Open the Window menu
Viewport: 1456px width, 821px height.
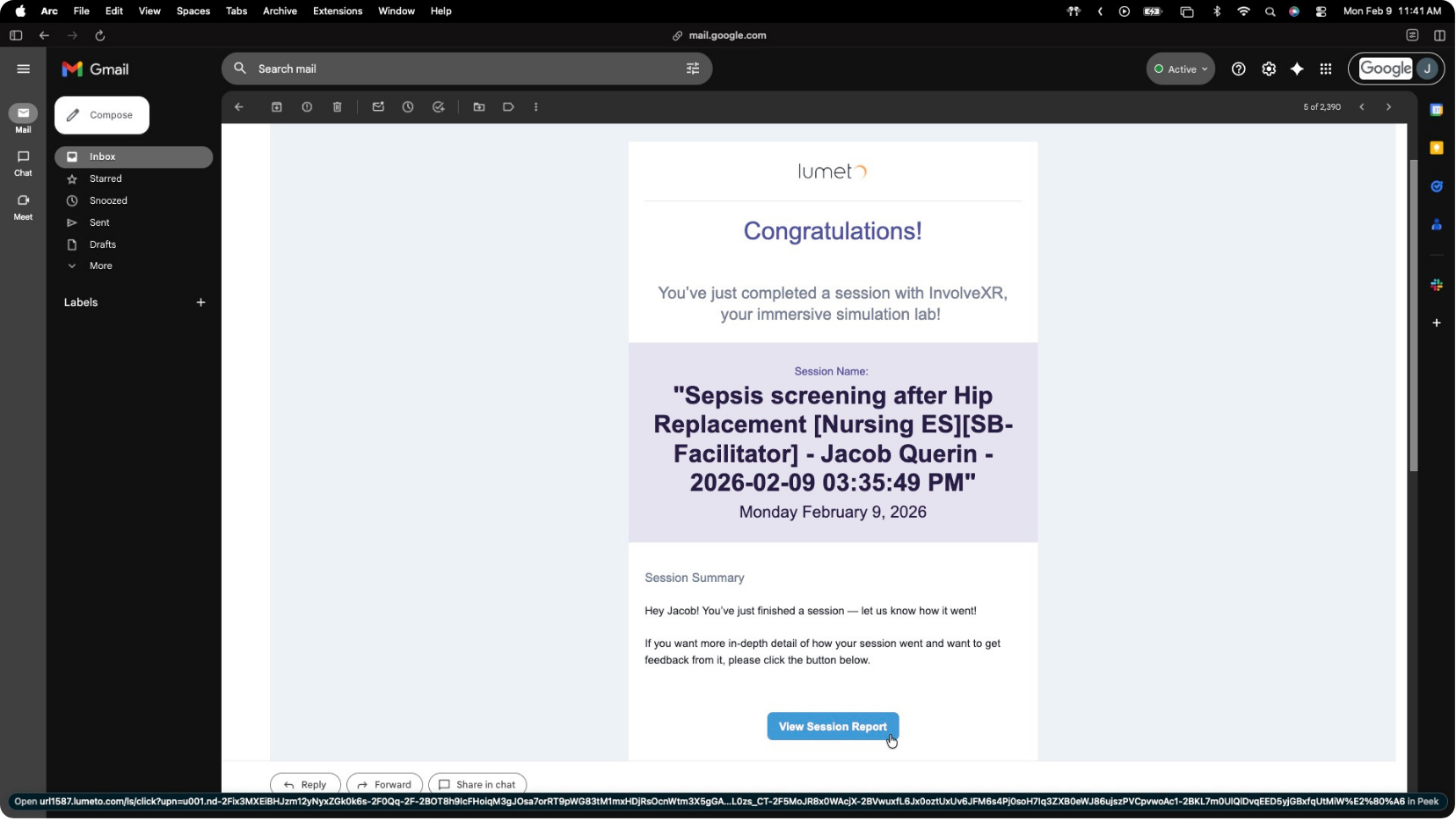click(397, 11)
